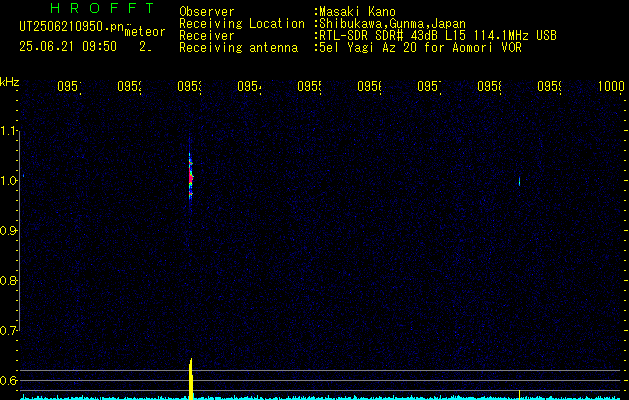Click the kHz axis unit label
This screenshot has width=629, height=400.
(10, 82)
